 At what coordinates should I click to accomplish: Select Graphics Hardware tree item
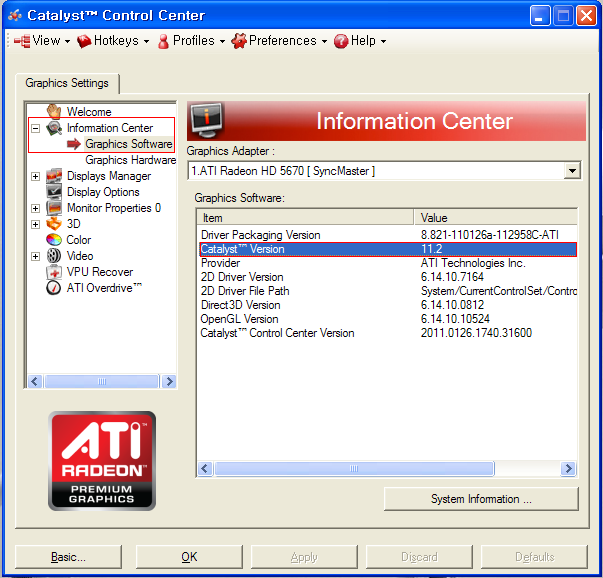pyautogui.click(x=130, y=160)
